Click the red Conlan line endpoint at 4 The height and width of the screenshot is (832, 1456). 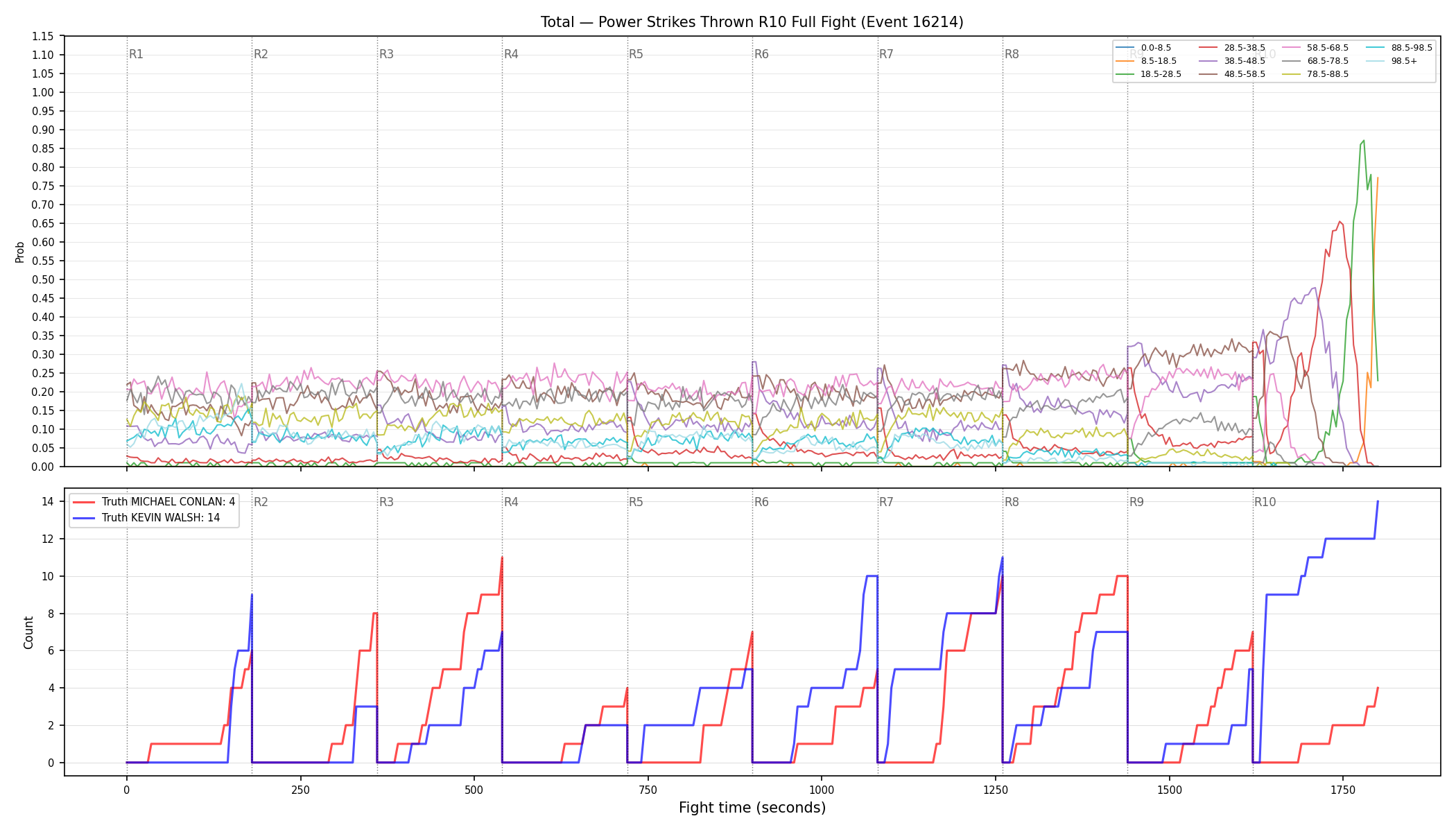coord(1378,688)
